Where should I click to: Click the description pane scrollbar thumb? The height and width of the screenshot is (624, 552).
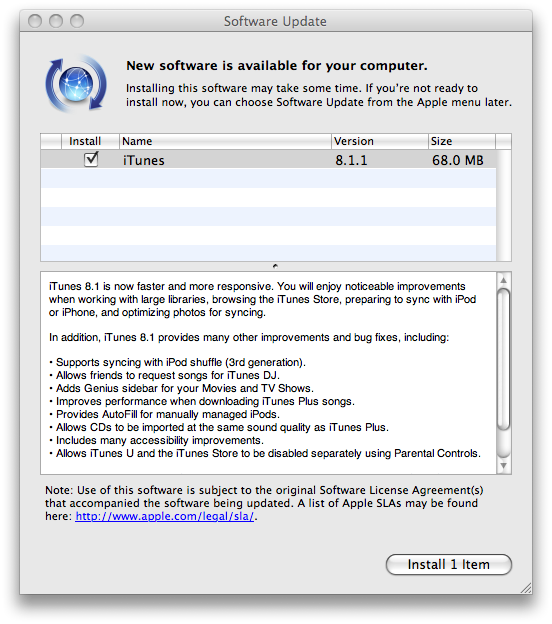coord(503,359)
